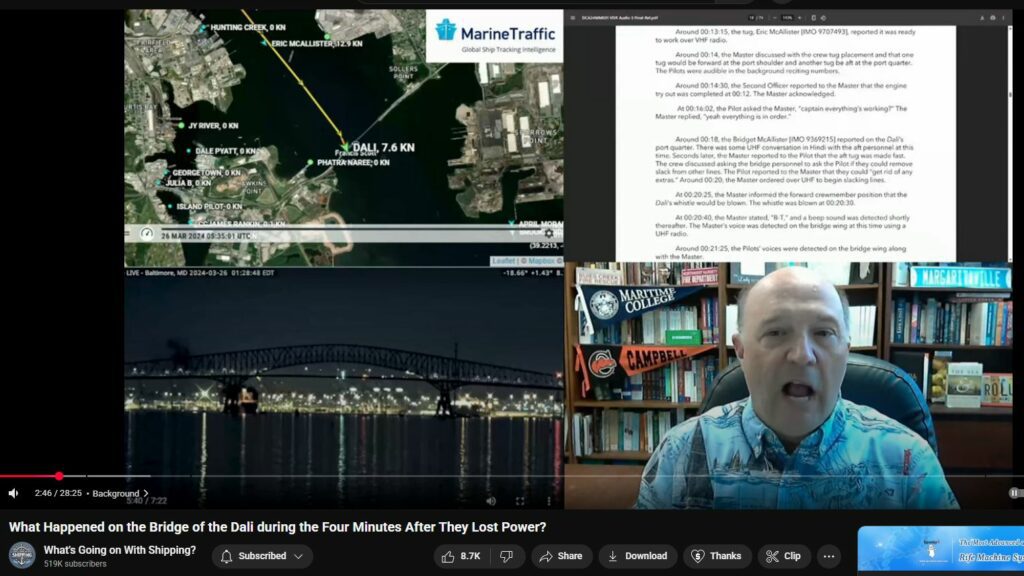Click the MarineTraffic map playback timeline bar
The height and width of the screenshot is (576, 1024).
click(353, 227)
